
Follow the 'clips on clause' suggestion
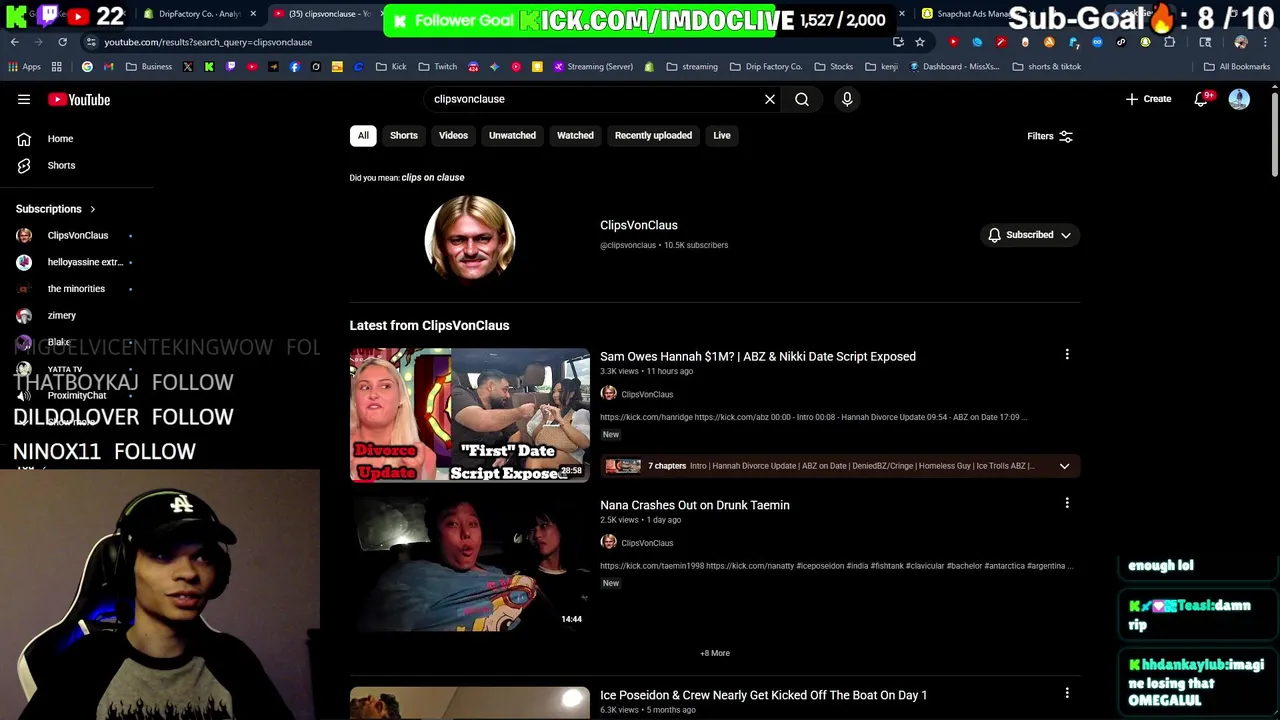433,177
